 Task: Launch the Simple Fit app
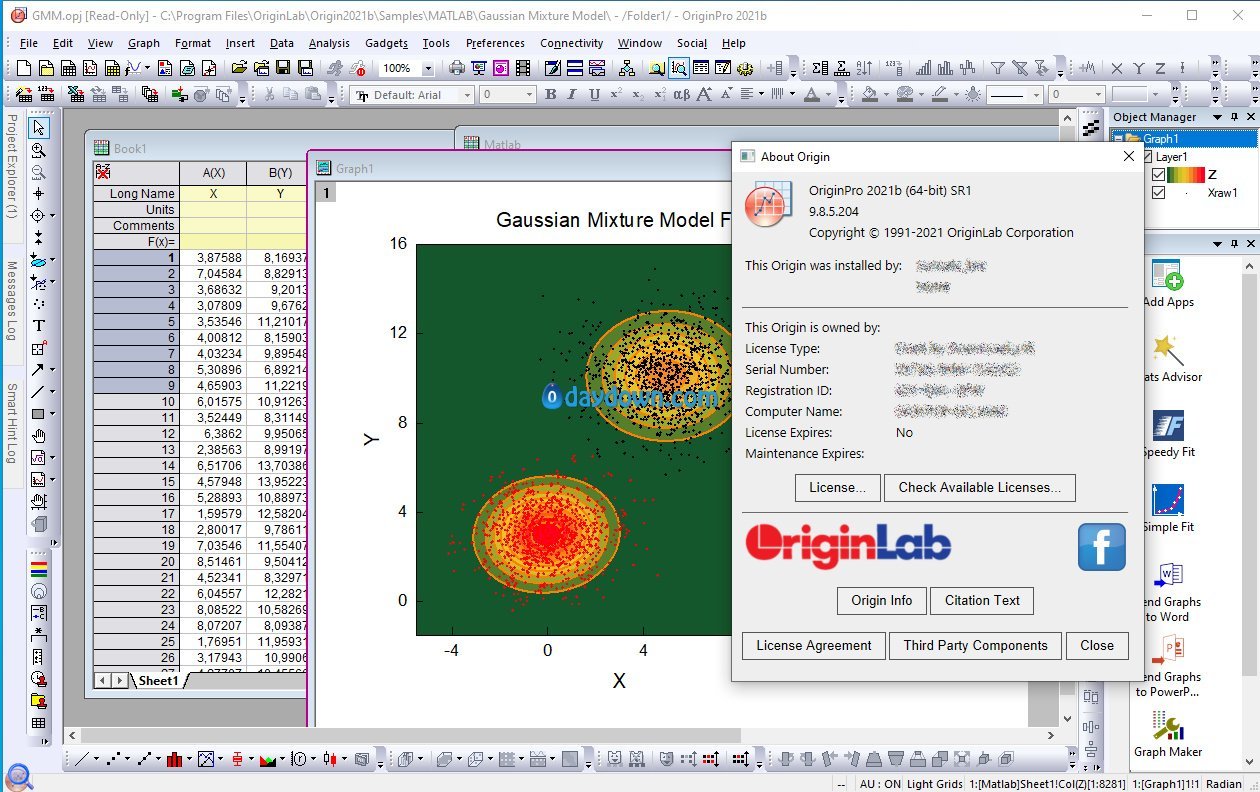[1167, 501]
